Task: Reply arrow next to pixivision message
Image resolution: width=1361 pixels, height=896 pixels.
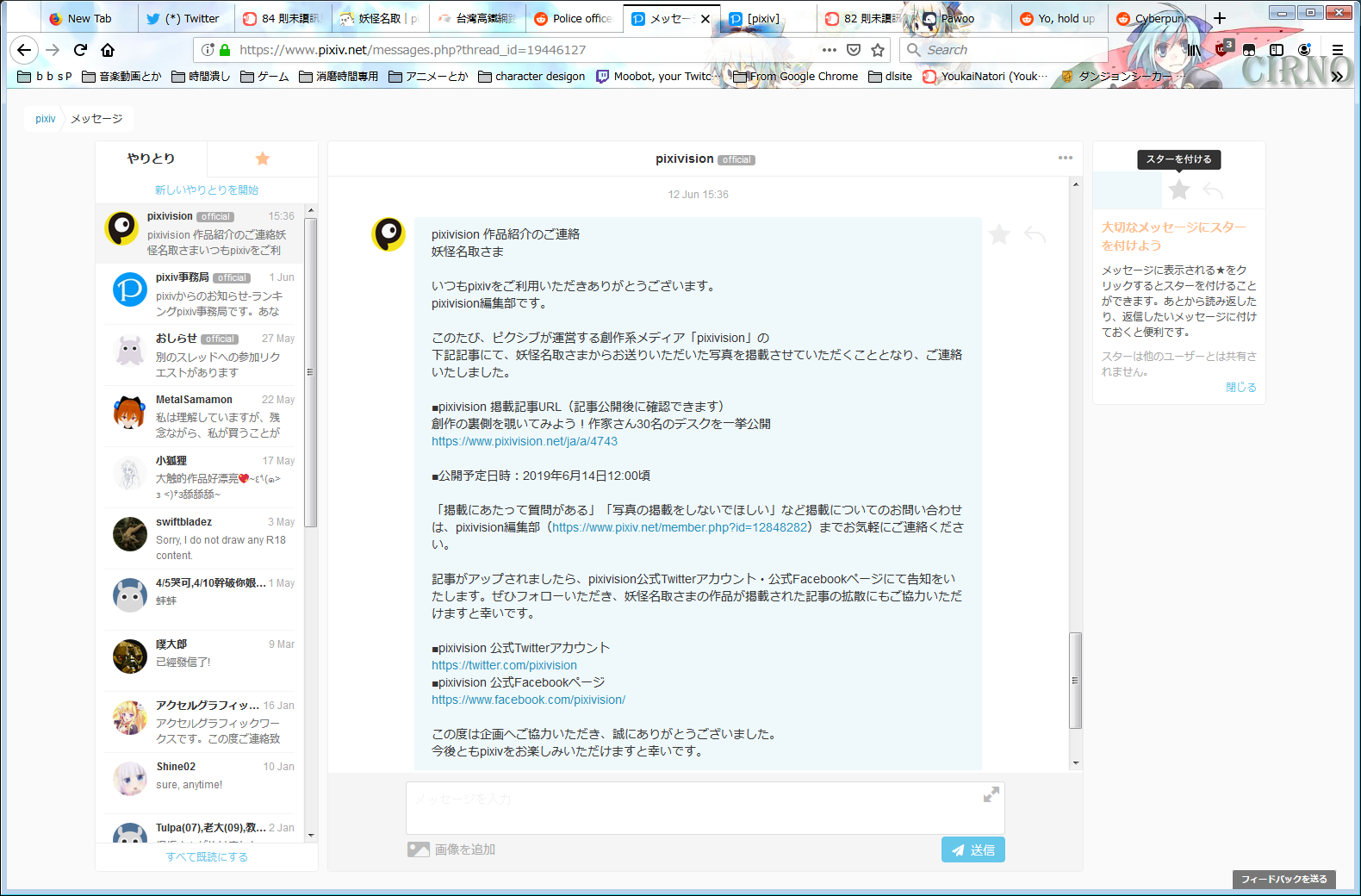Action: tap(1035, 234)
